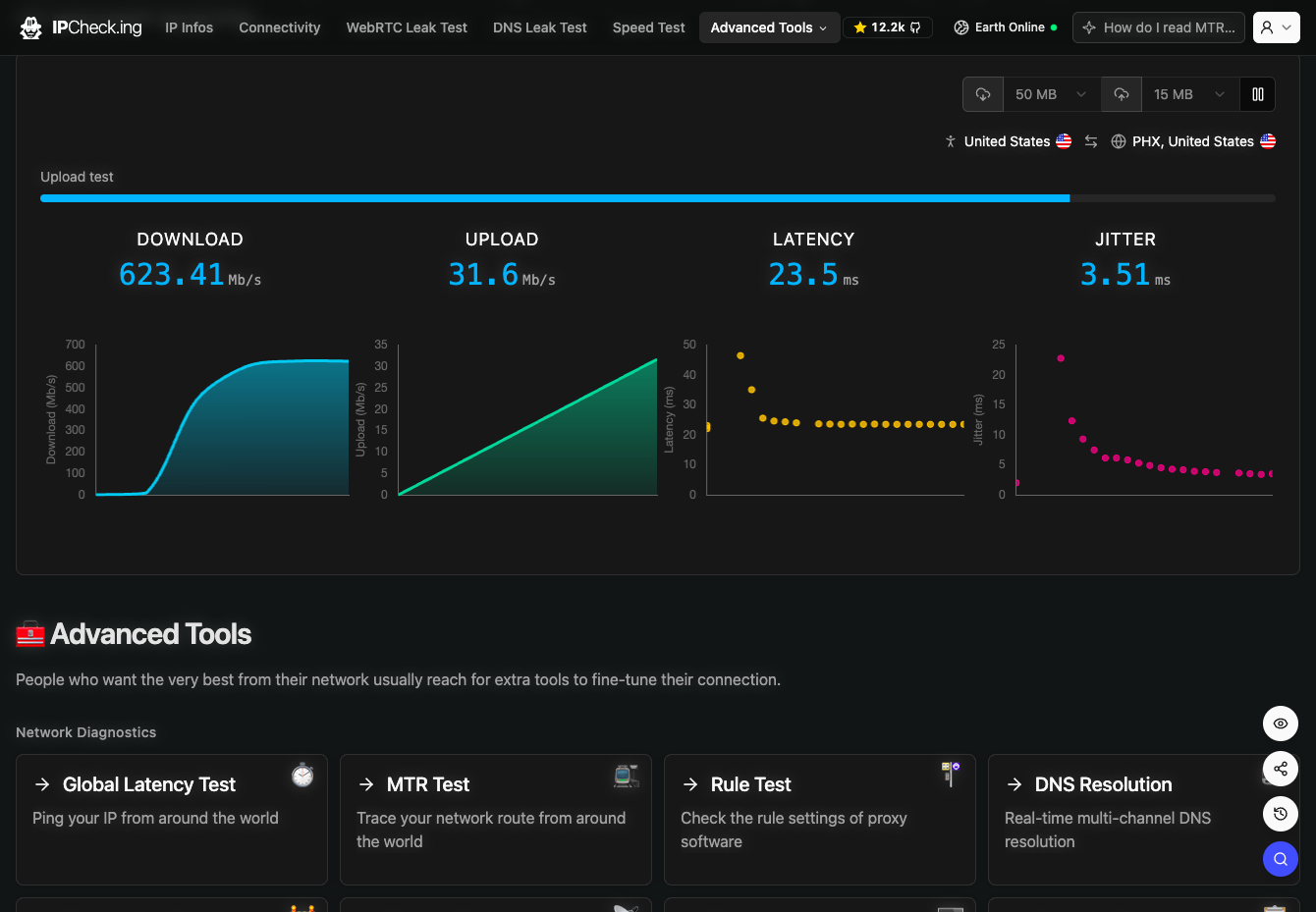The height and width of the screenshot is (912, 1316).
Task: Switch to DNS Leak Test
Action: click(x=540, y=27)
